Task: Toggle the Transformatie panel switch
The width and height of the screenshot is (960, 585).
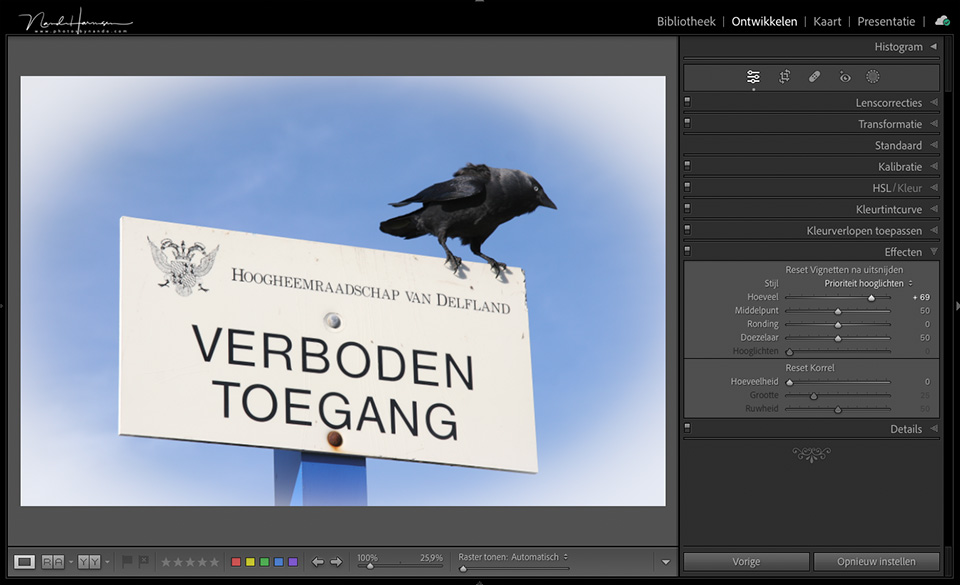Action: (x=688, y=123)
